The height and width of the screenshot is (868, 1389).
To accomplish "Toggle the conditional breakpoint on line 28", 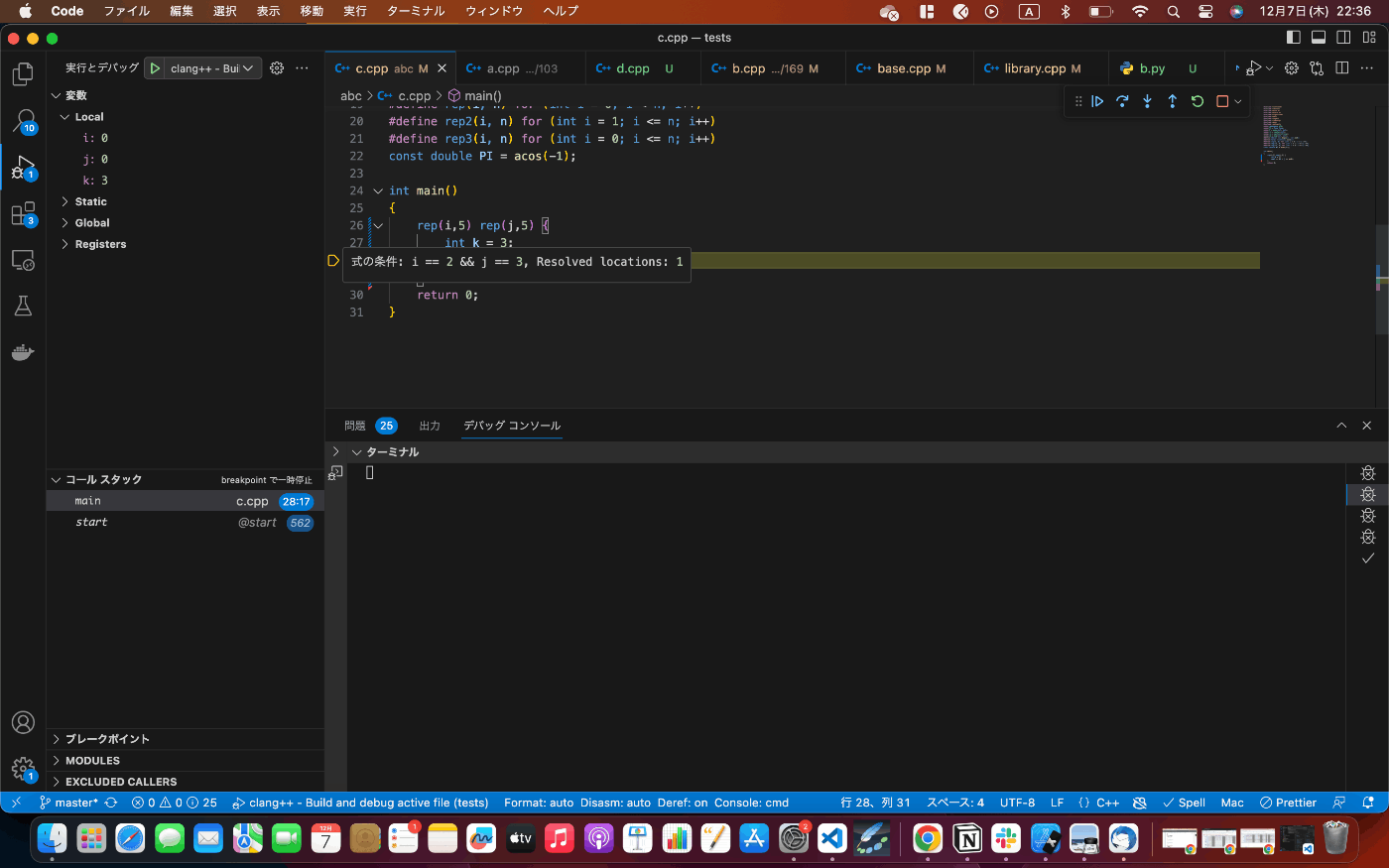I will [333, 261].
